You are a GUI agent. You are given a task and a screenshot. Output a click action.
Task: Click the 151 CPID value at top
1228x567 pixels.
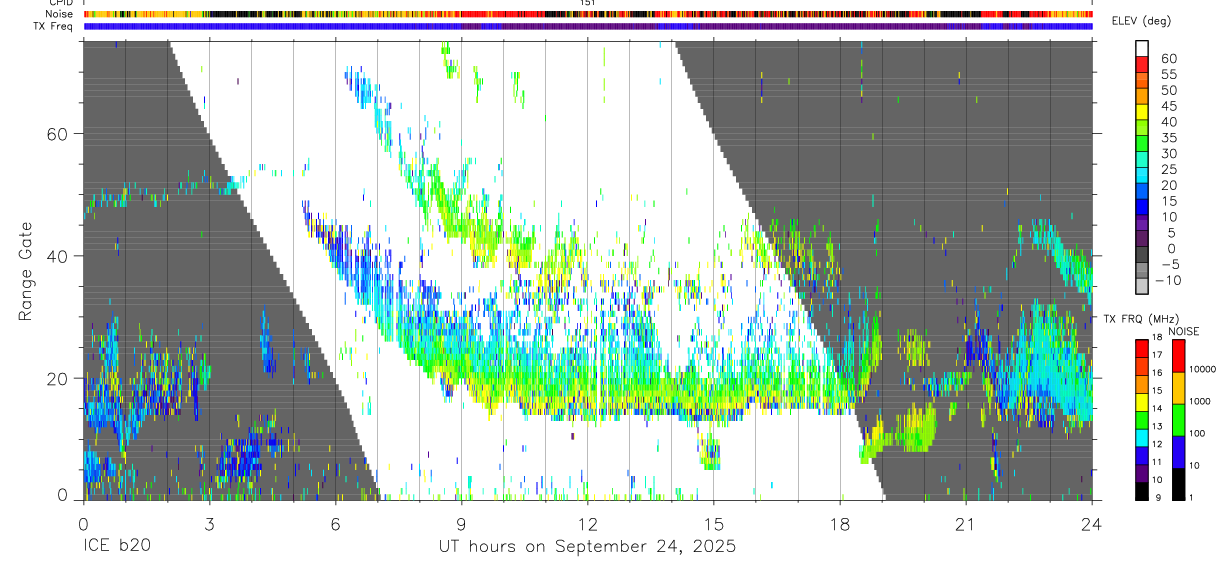588,3
